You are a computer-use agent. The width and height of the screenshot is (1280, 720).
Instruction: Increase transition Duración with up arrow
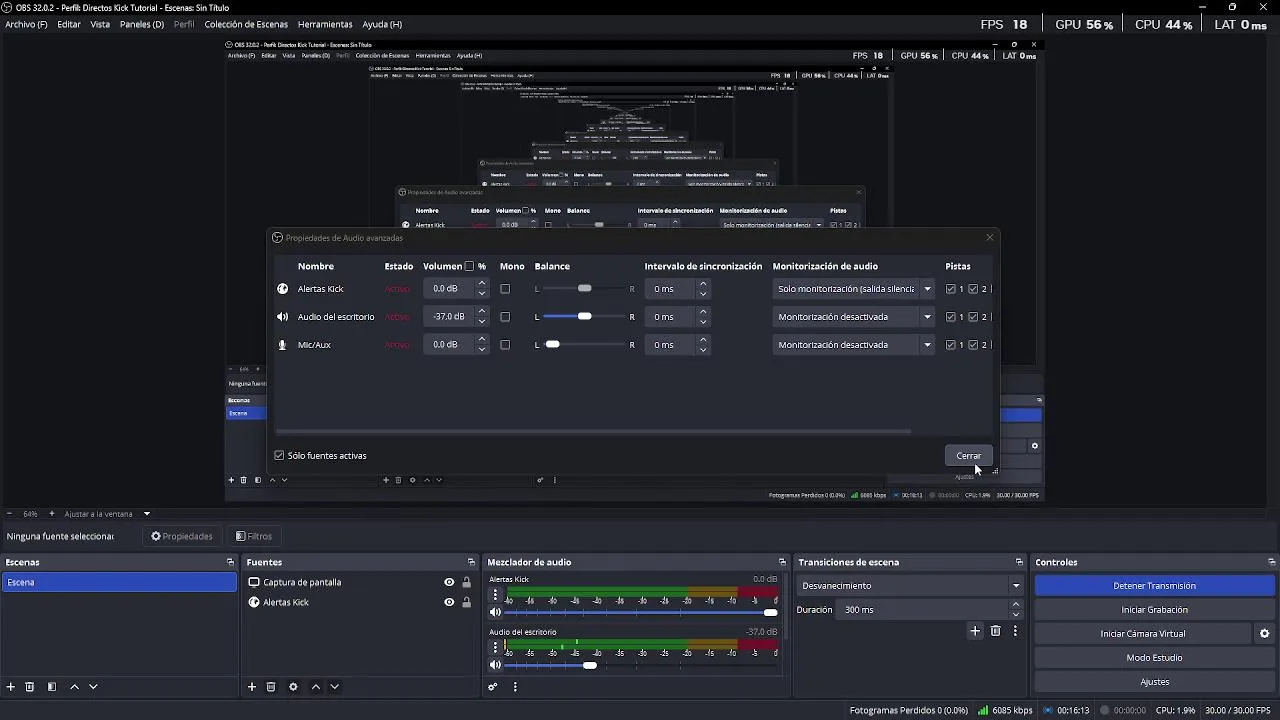pos(1016,605)
